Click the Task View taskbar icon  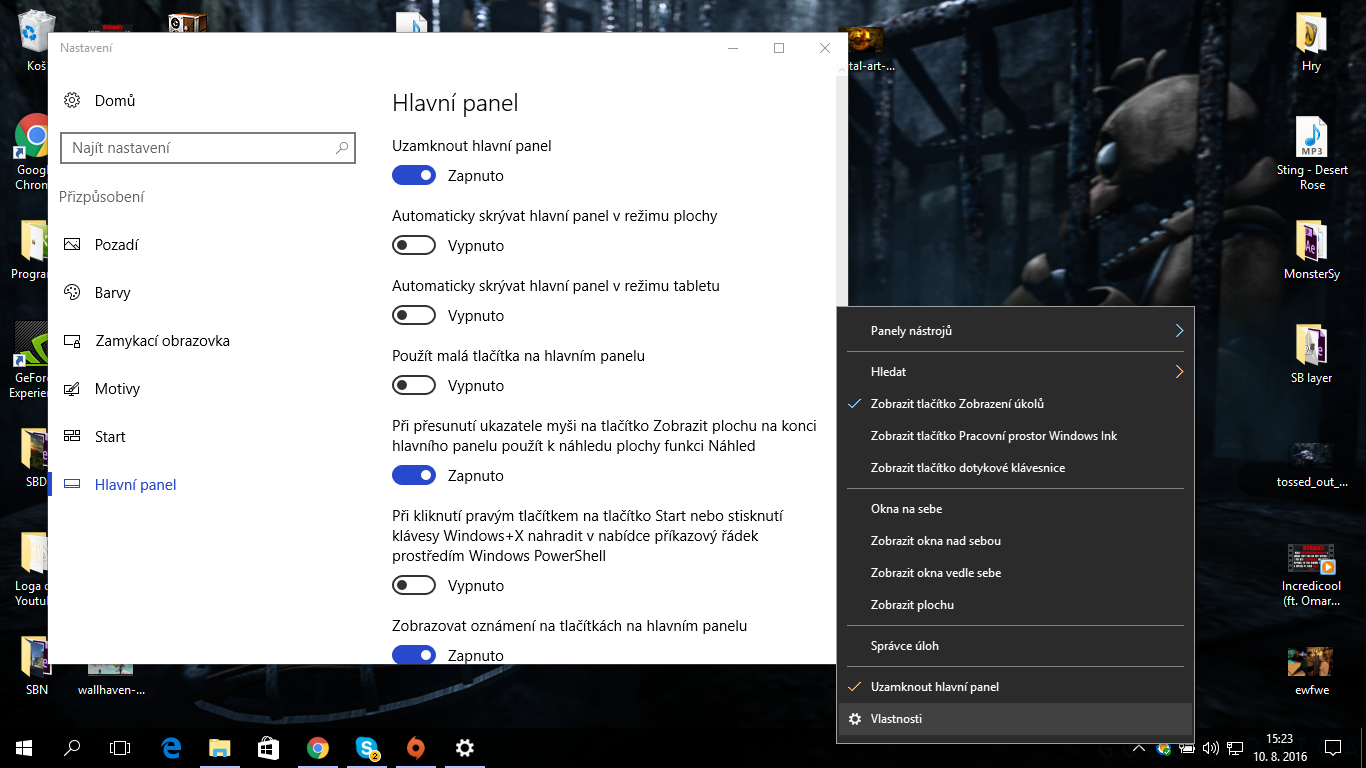[120, 747]
